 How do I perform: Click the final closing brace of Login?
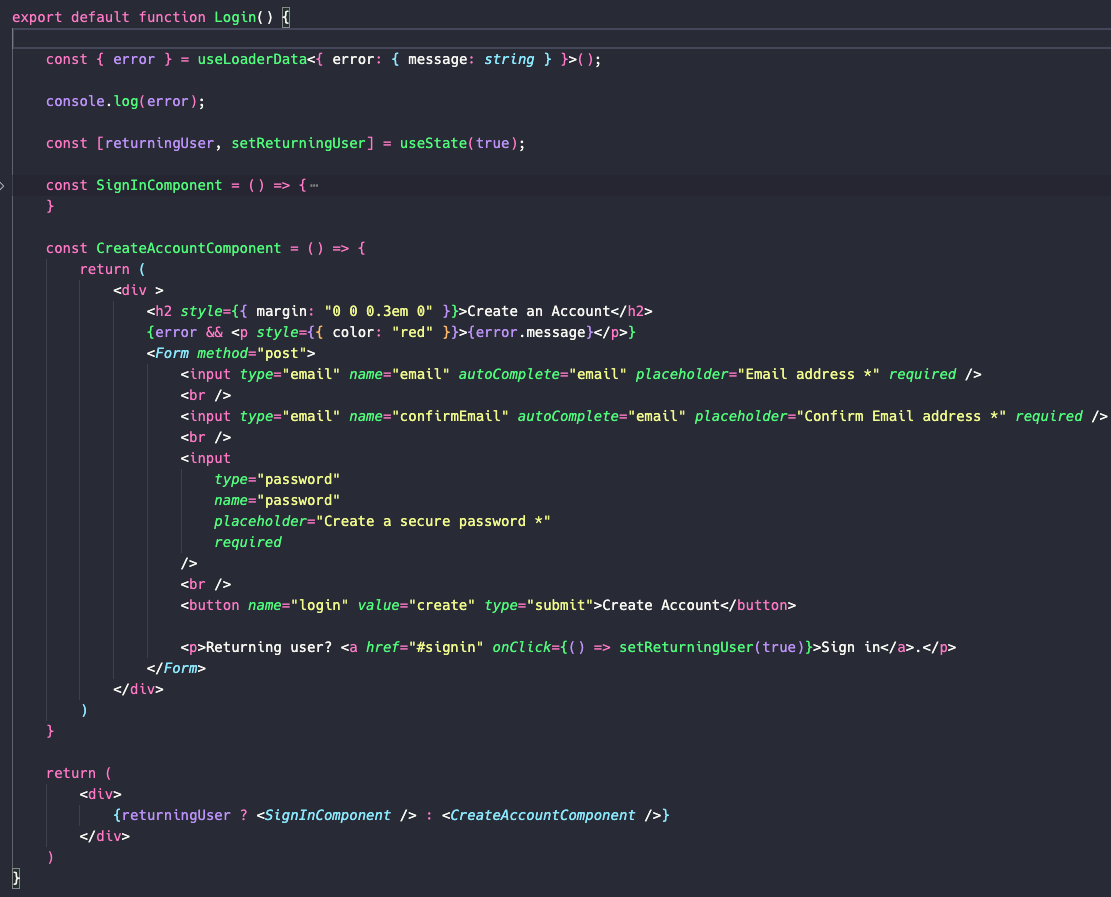(16, 879)
